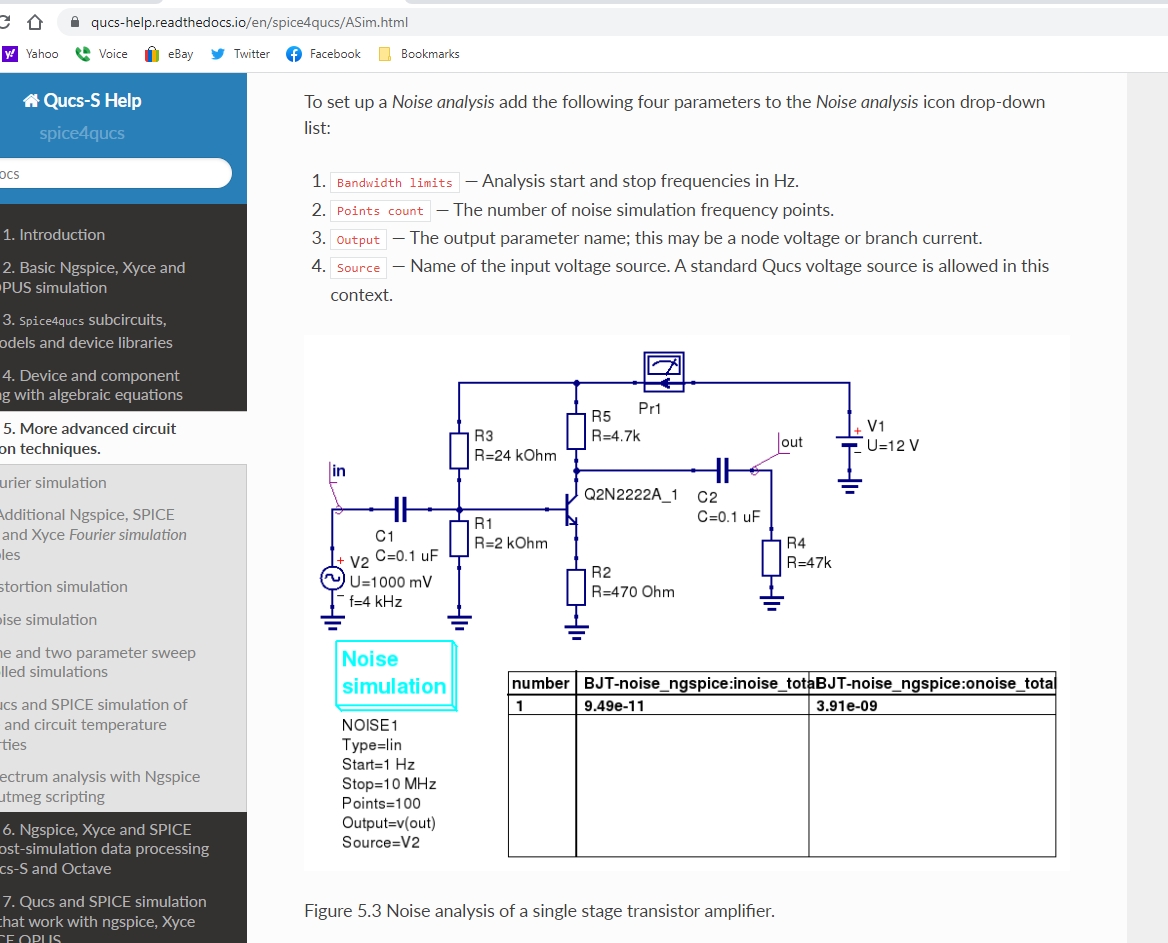This screenshot has height=943, width=1168.
Task: Open the Twitter bookmark
Action: [240, 54]
